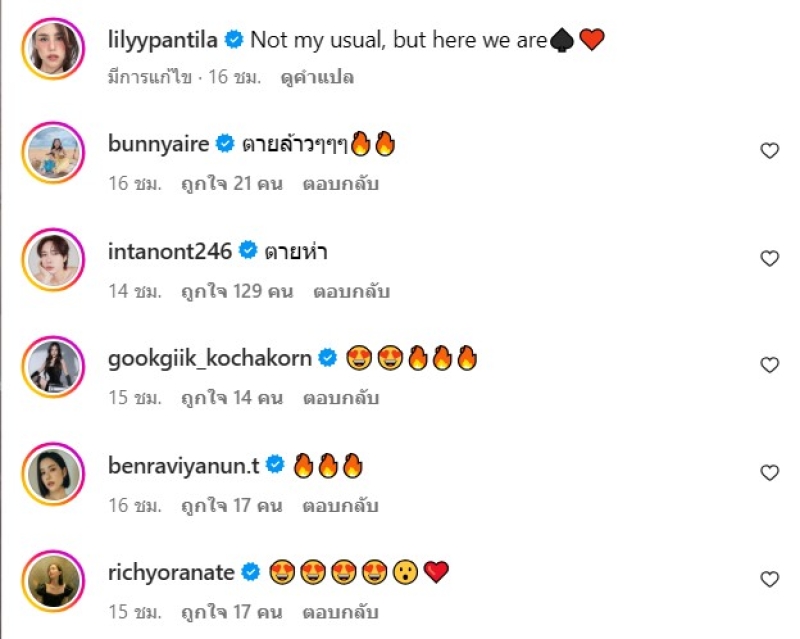This screenshot has width=800, height=639.
Task: View bunnyaire's avatar story ring
Action: coord(53,152)
